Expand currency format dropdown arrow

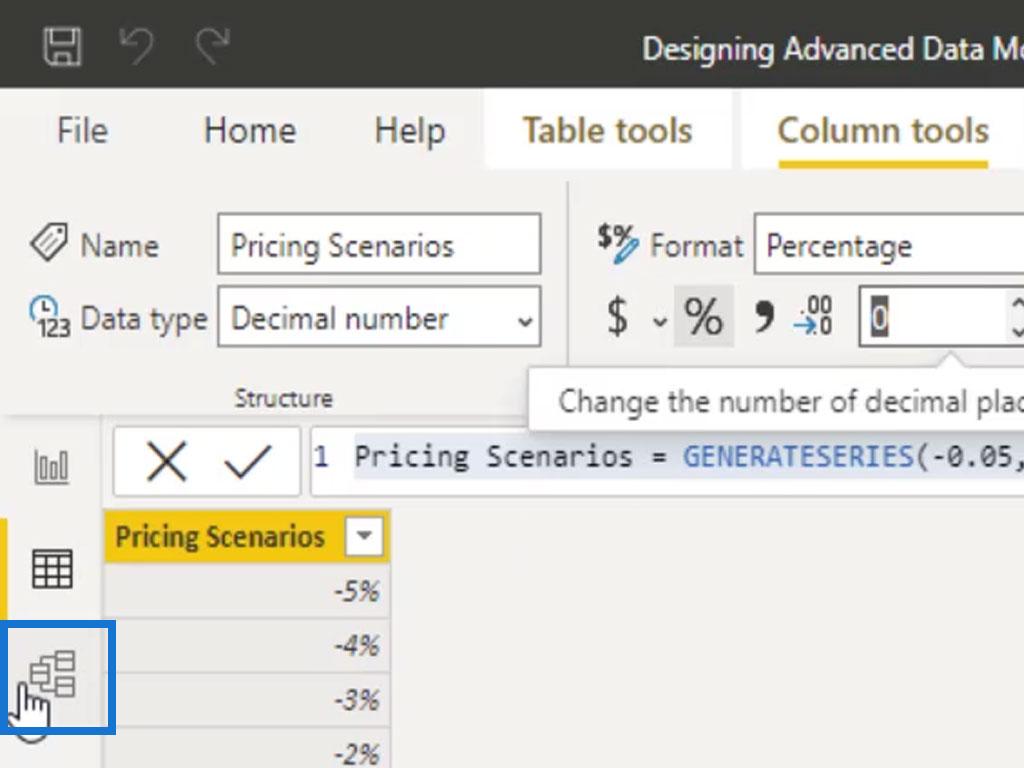click(659, 322)
